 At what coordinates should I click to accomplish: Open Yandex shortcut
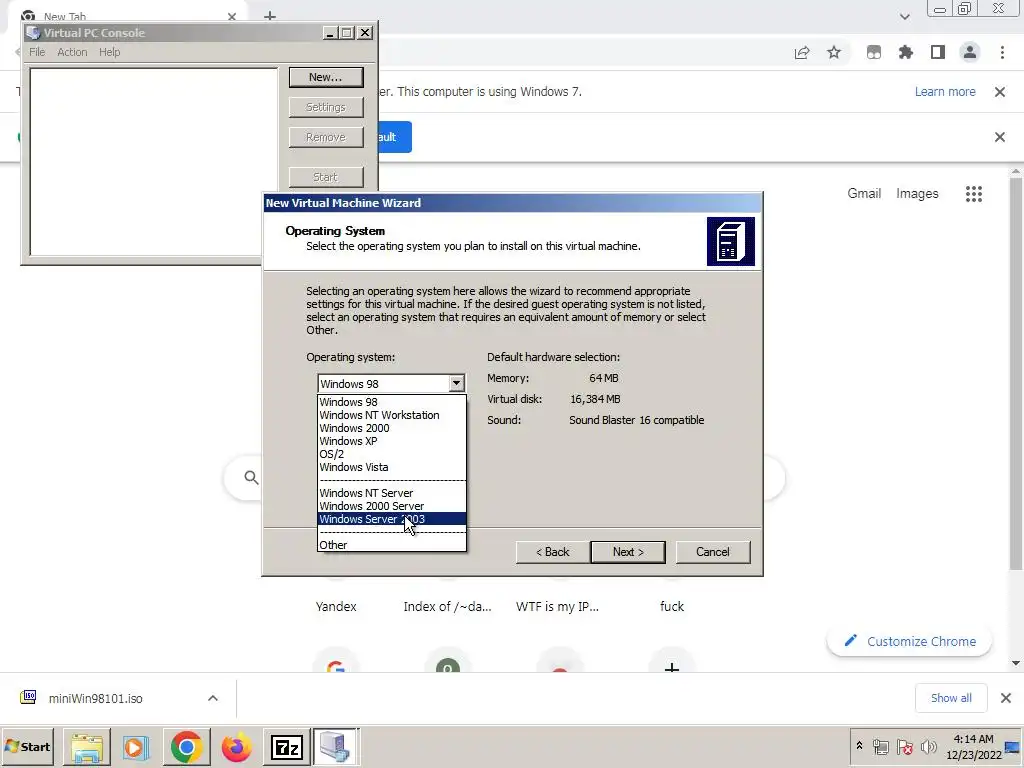tap(336, 607)
